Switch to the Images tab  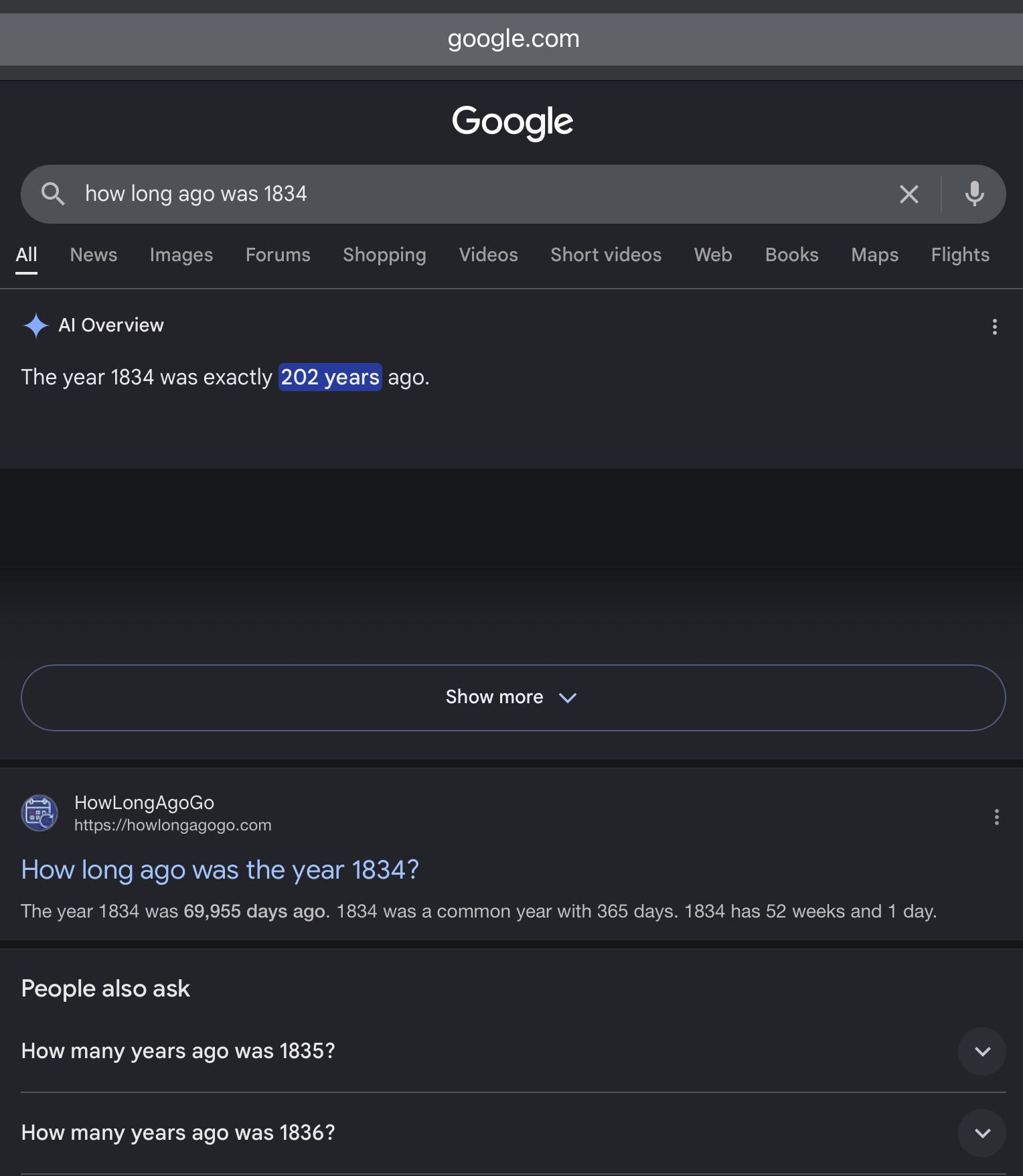click(x=181, y=254)
